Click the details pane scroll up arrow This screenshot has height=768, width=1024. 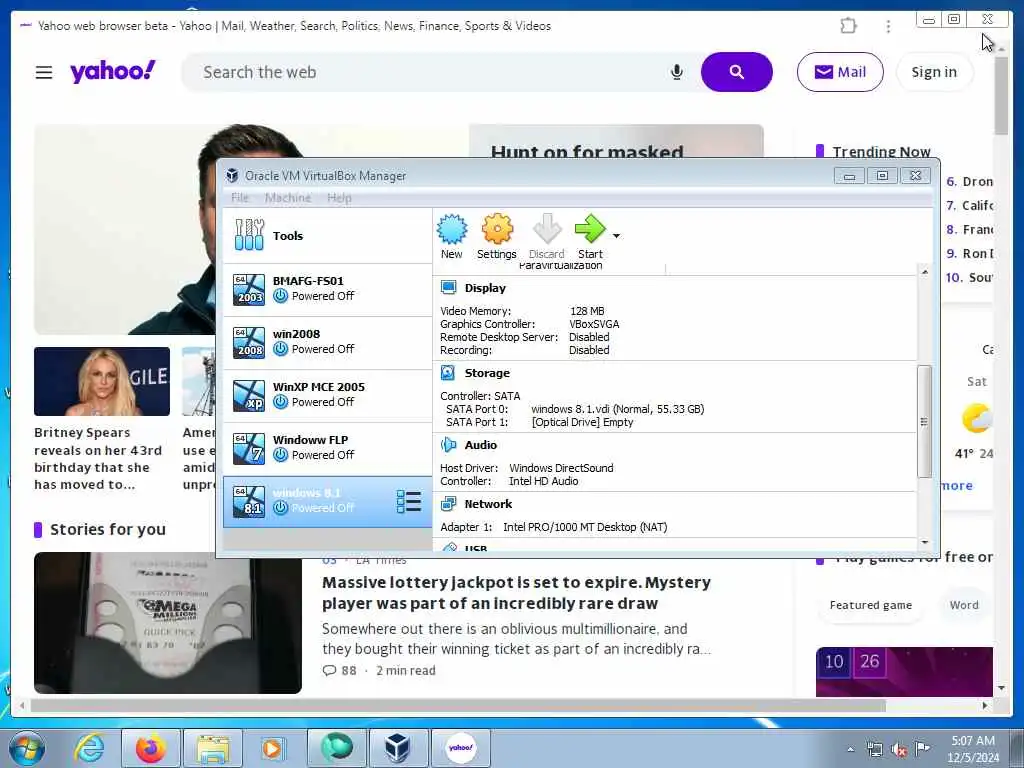click(x=924, y=272)
